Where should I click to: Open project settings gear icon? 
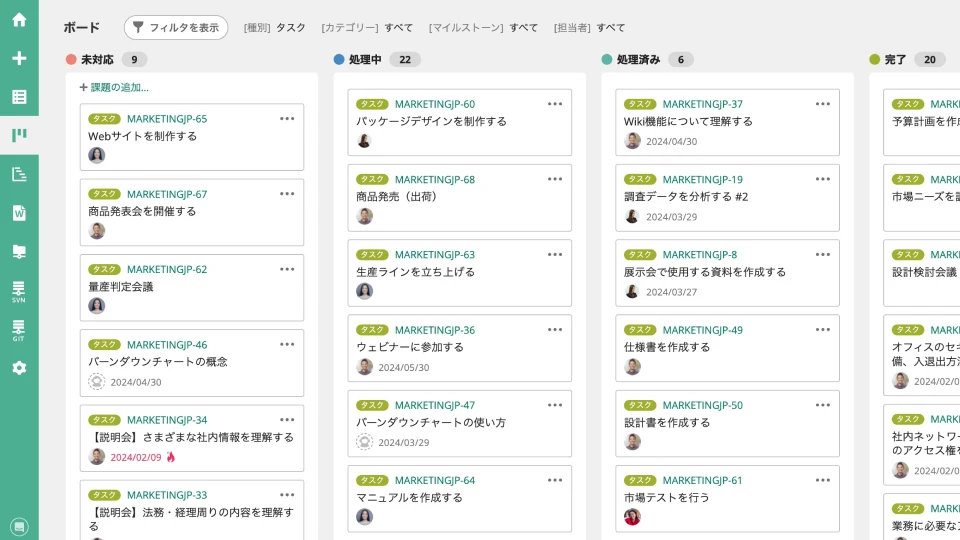coord(19,368)
